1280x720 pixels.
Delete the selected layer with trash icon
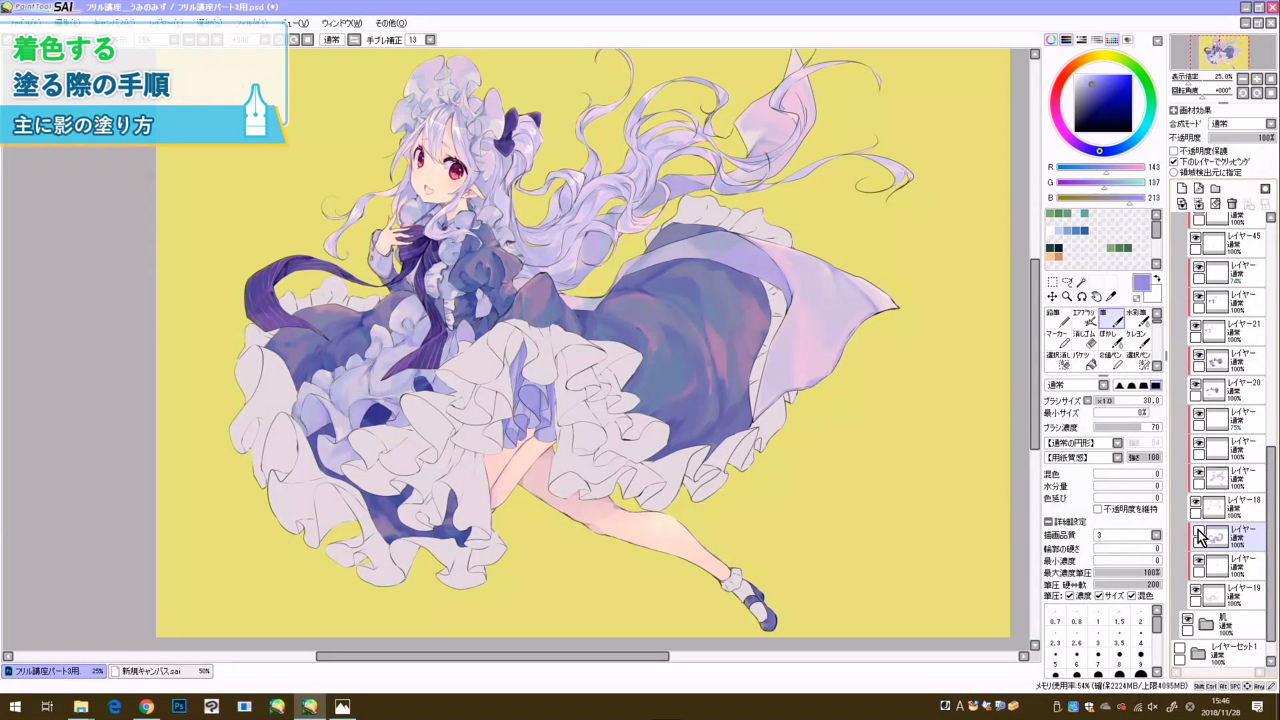(x=1231, y=204)
